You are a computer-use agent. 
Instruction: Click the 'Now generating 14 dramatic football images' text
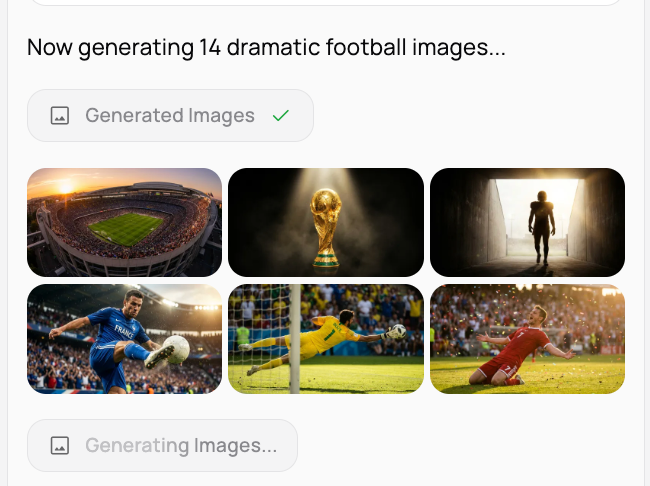[266, 47]
